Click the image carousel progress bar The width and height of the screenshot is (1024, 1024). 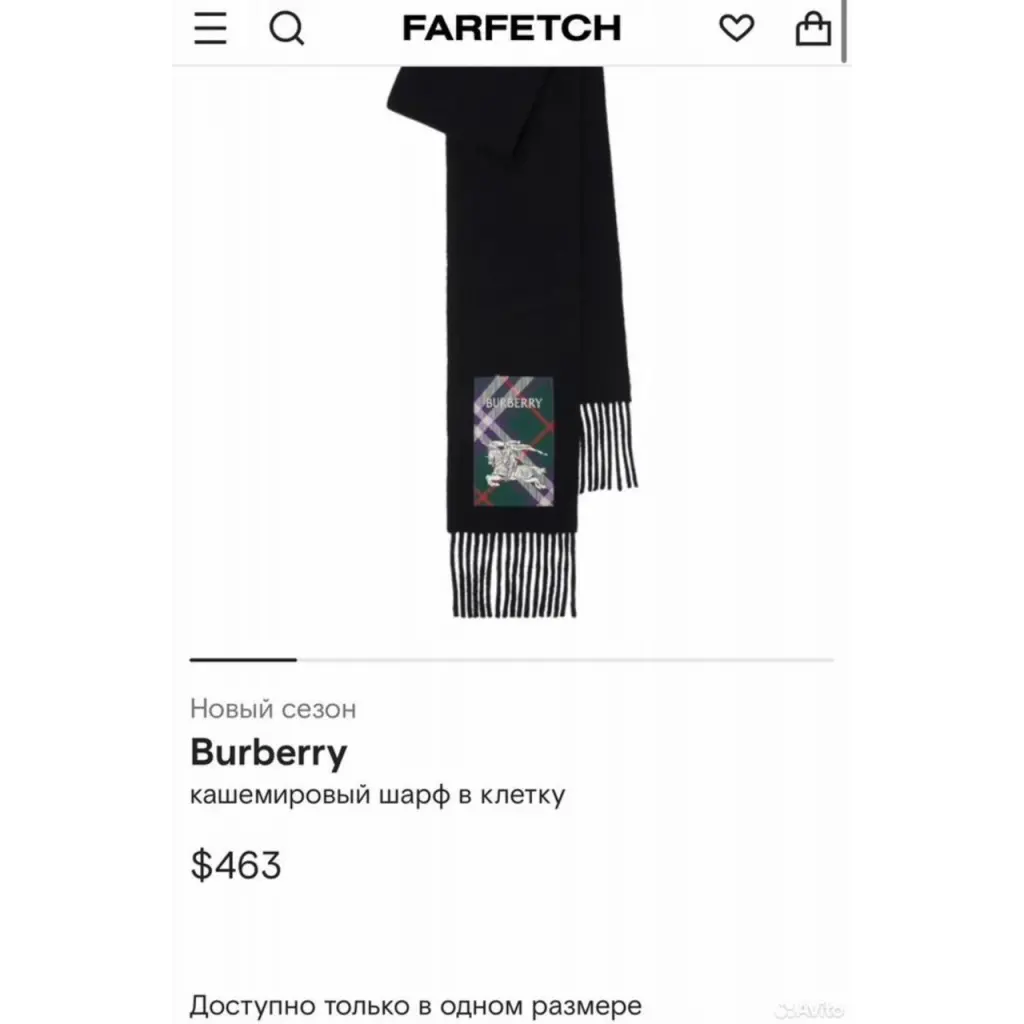(x=511, y=660)
